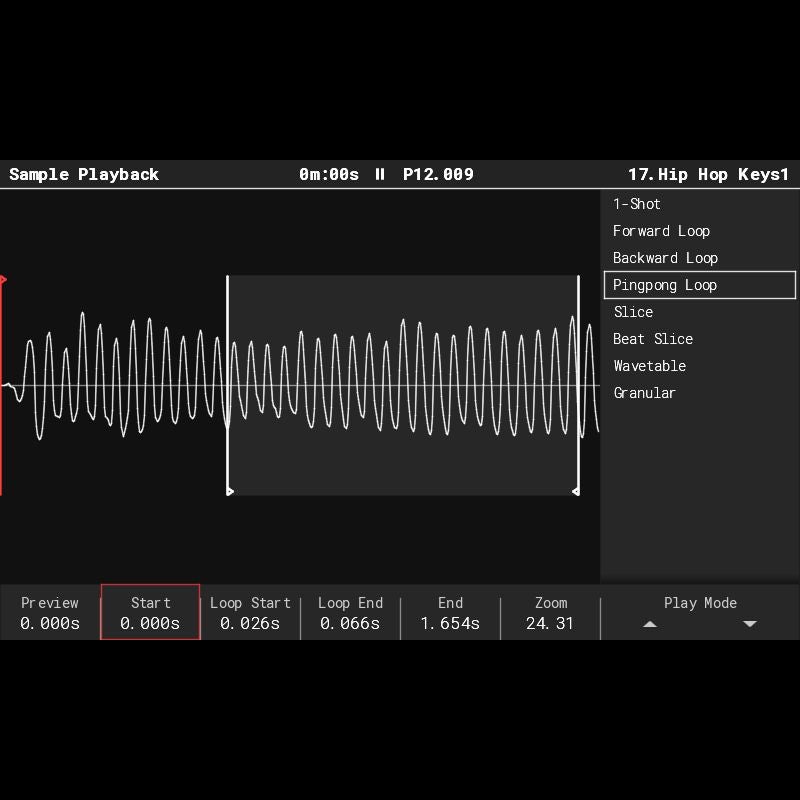Choose Wavetable play mode
Image resolution: width=800 pixels, height=800 pixels.
[x=699, y=366]
